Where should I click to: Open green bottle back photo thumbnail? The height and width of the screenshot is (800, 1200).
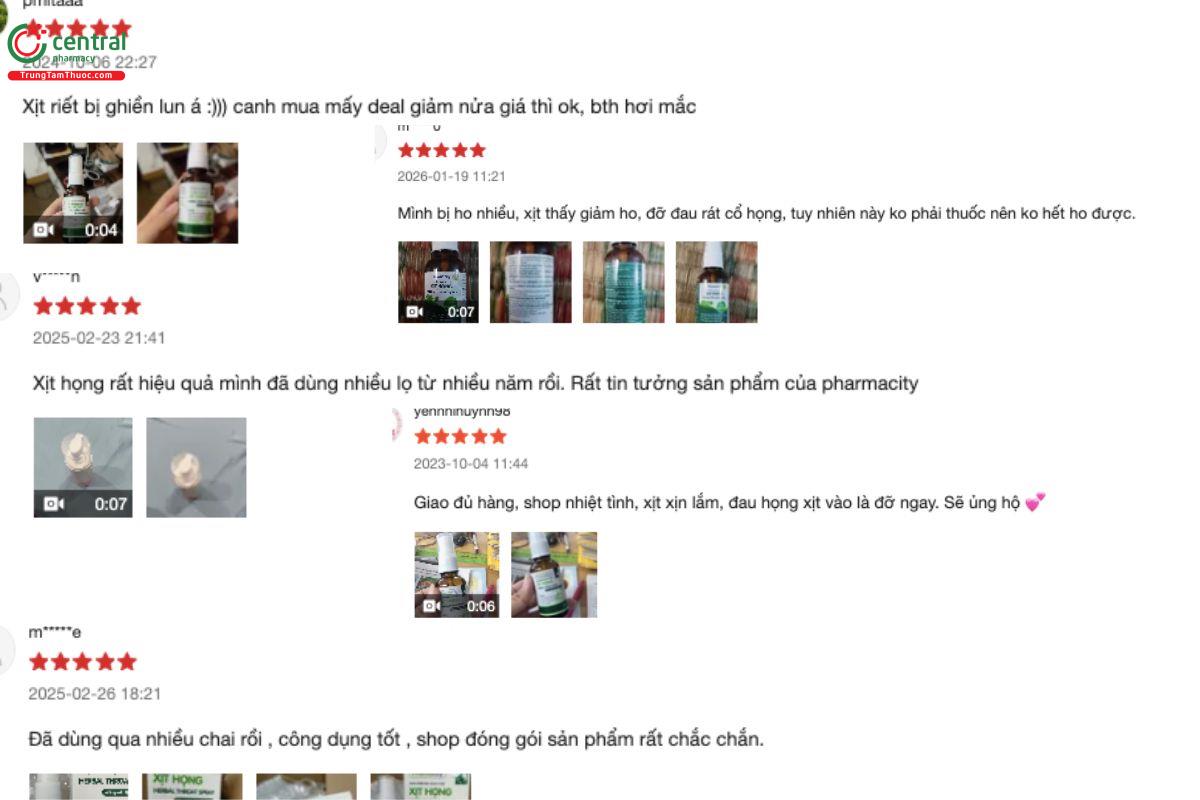click(x=624, y=282)
